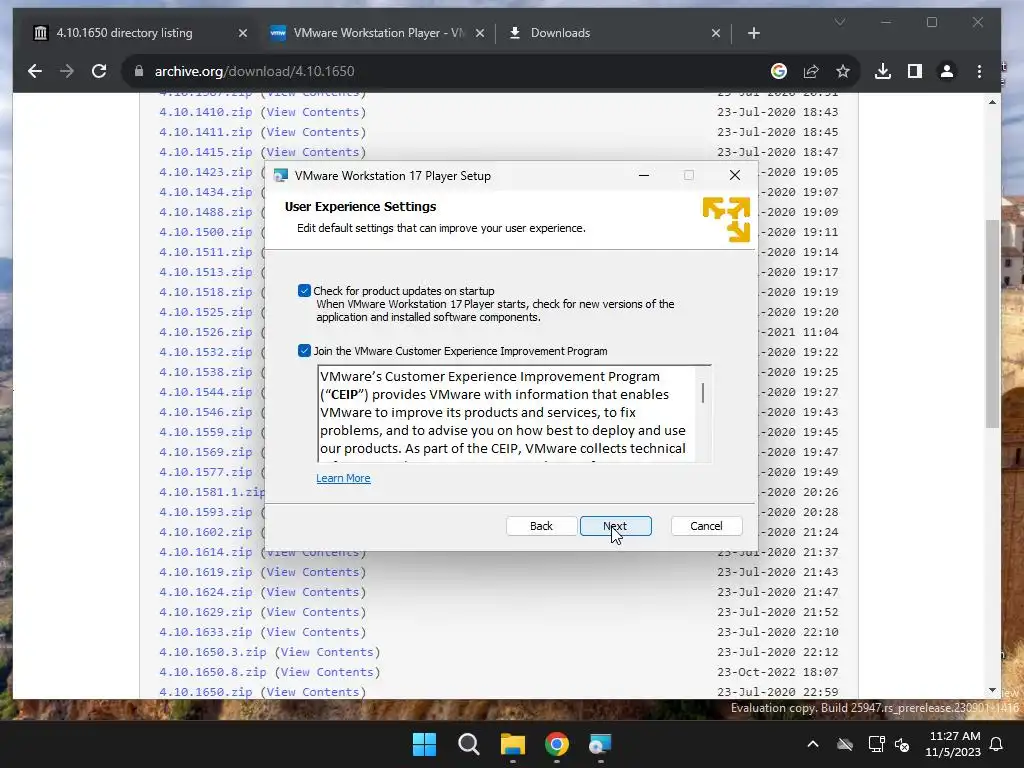Click the page scroll-down arrow

pyautogui.click(x=992, y=690)
